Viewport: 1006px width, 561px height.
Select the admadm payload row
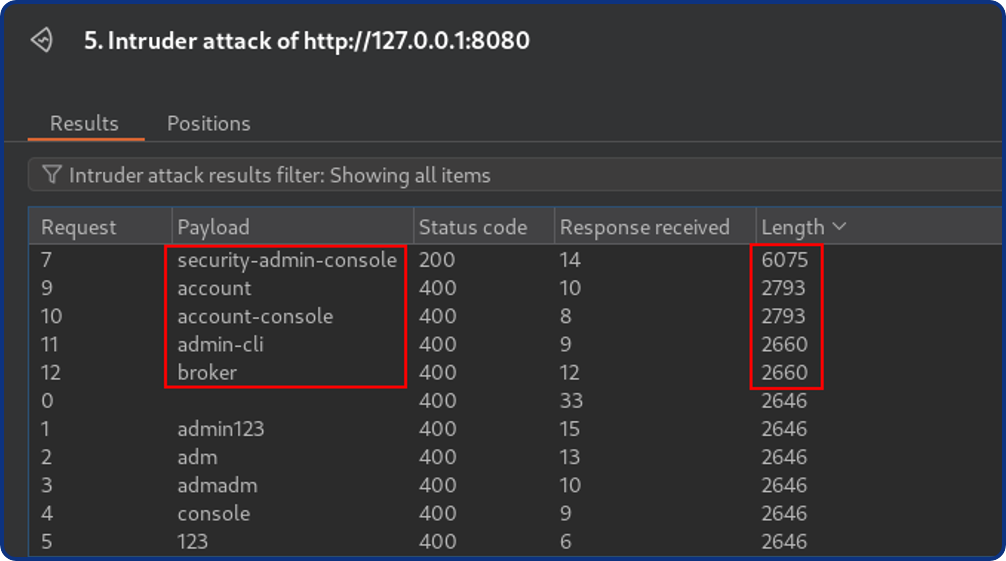[x=217, y=485]
